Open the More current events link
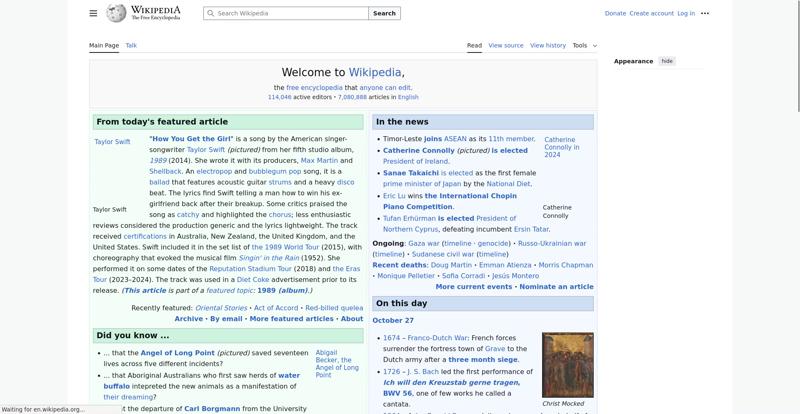The height and width of the screenshot is (414, 800). [x=473, y=286]
